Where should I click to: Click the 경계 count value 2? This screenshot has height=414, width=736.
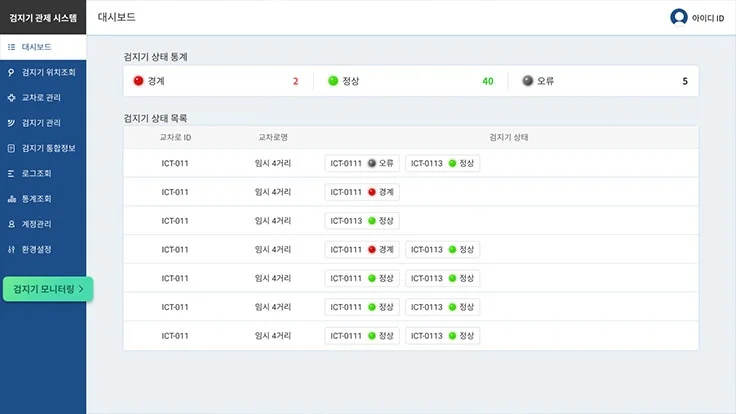click(296, 81)
